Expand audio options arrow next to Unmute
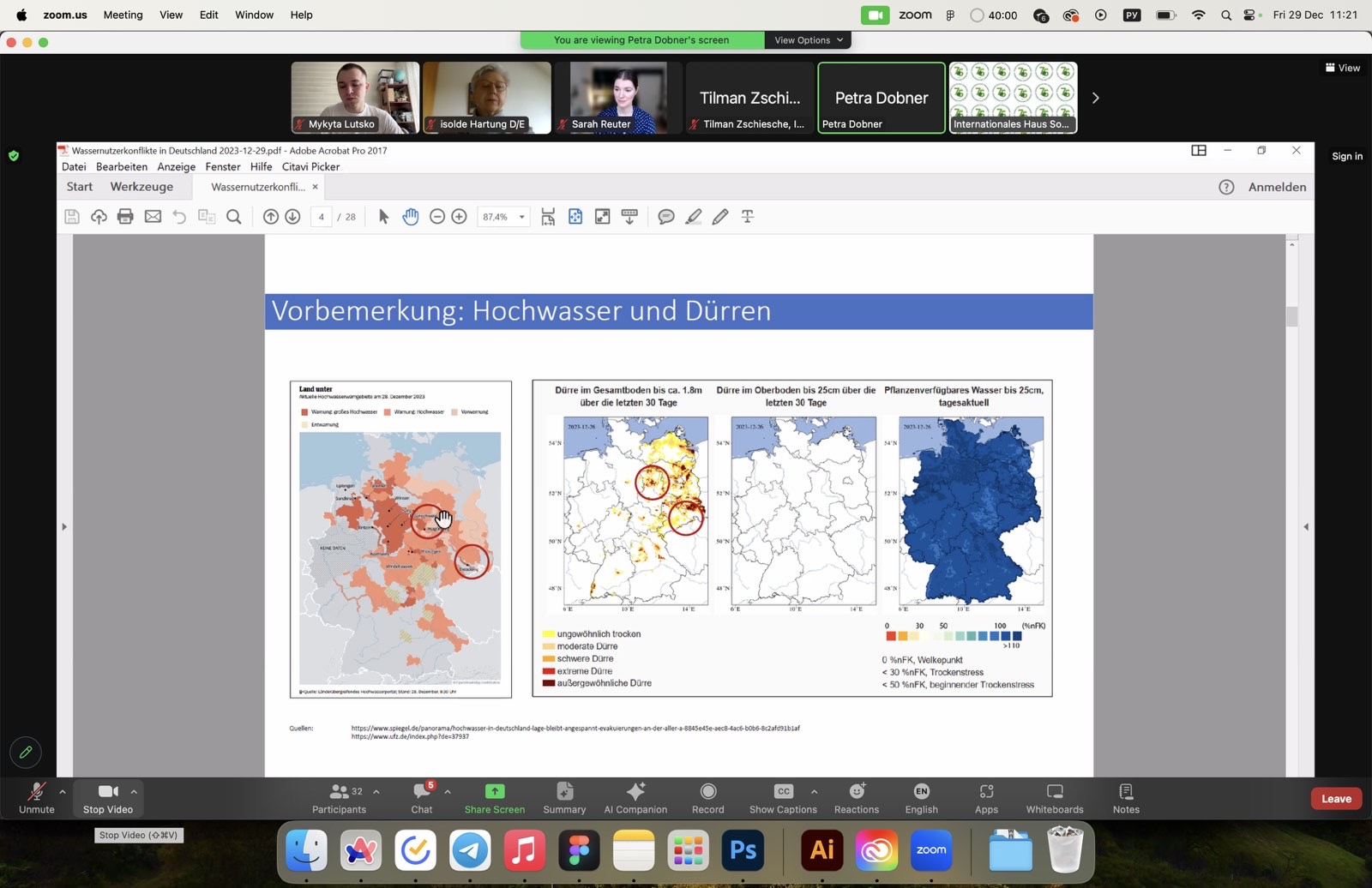Image resolution: width=1372 pixels, height=888 pixels. click(x=63, y=791)
